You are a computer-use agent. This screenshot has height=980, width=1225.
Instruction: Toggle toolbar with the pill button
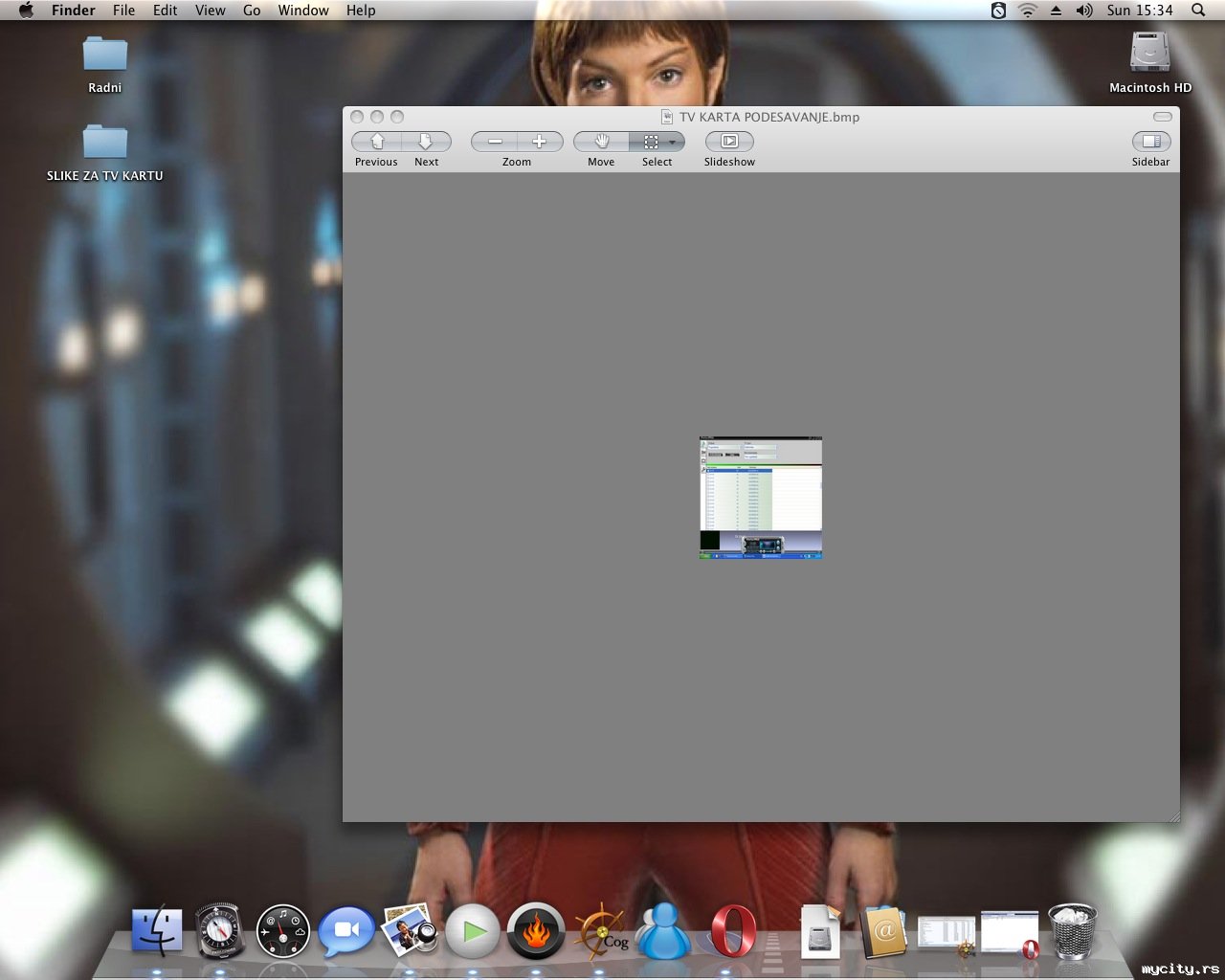pyautogui.click(x=1162, y=117)
